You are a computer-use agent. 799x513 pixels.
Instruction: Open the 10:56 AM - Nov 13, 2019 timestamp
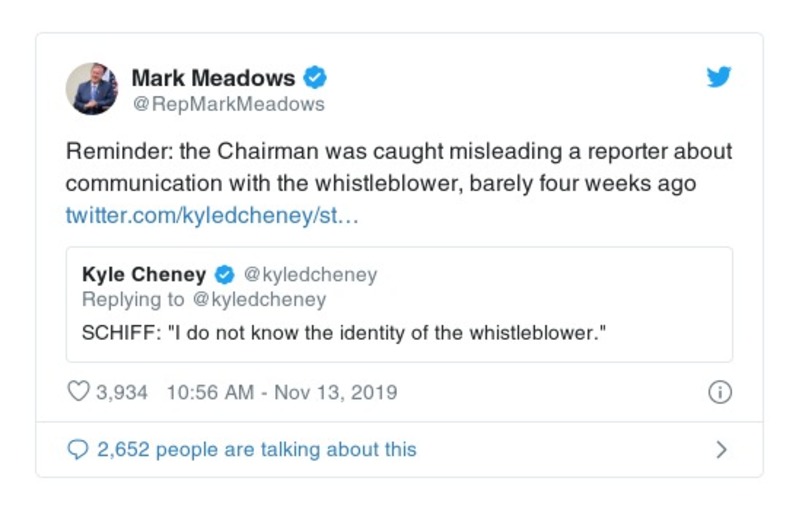tap(281, 392)
